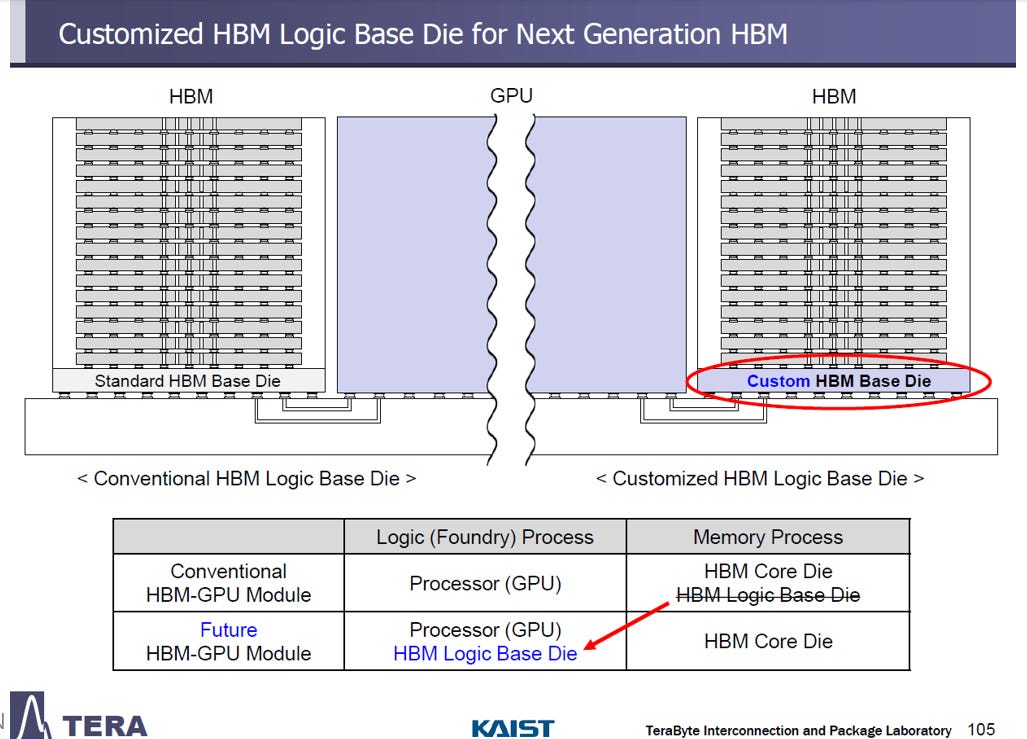Select 'Processor (GPU)' in the Conventional row
This screenshot has height=739, width=1027.
[x=485, y=583]
